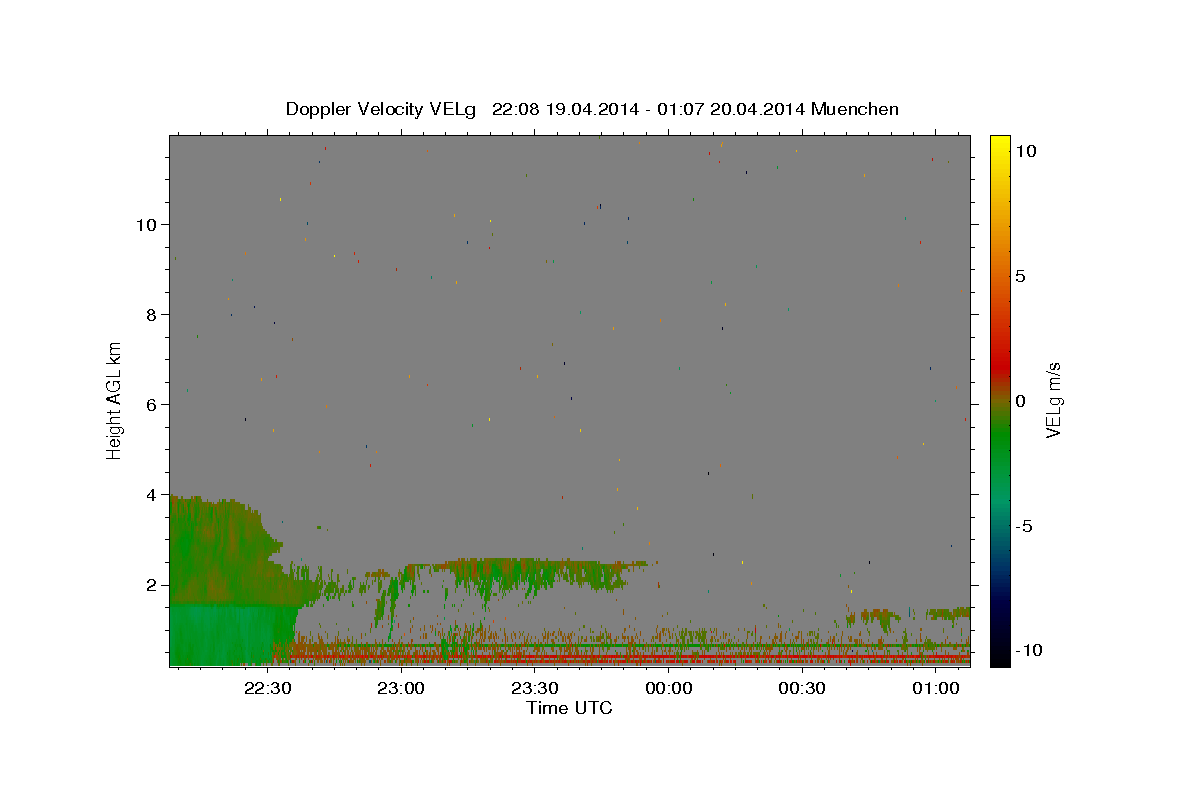The height and width of the screenshot is (800, 1200).
Task: Click the 22:30 time axis label
Action: coord(268,689)
